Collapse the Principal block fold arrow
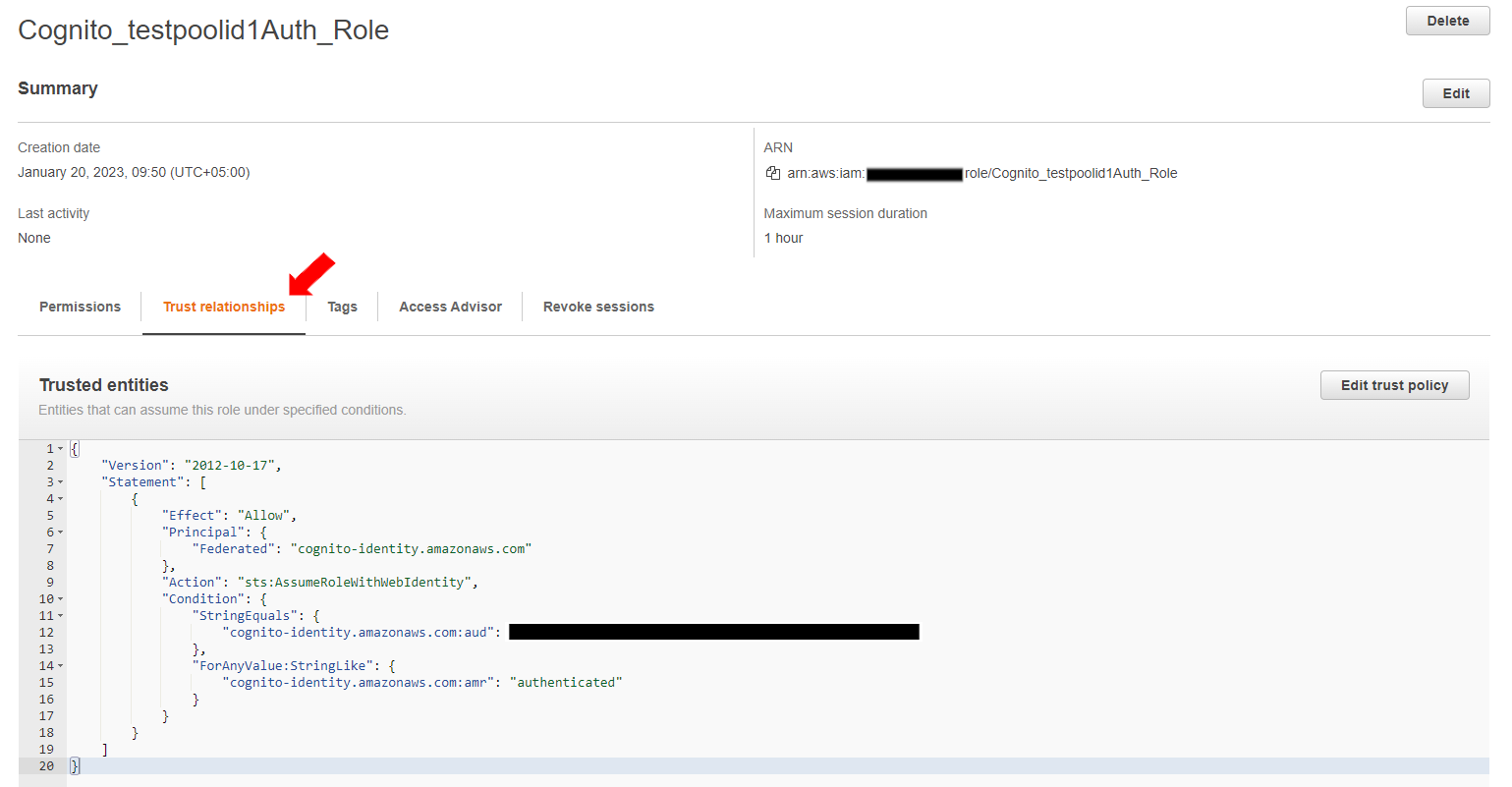 click(60, 533)
